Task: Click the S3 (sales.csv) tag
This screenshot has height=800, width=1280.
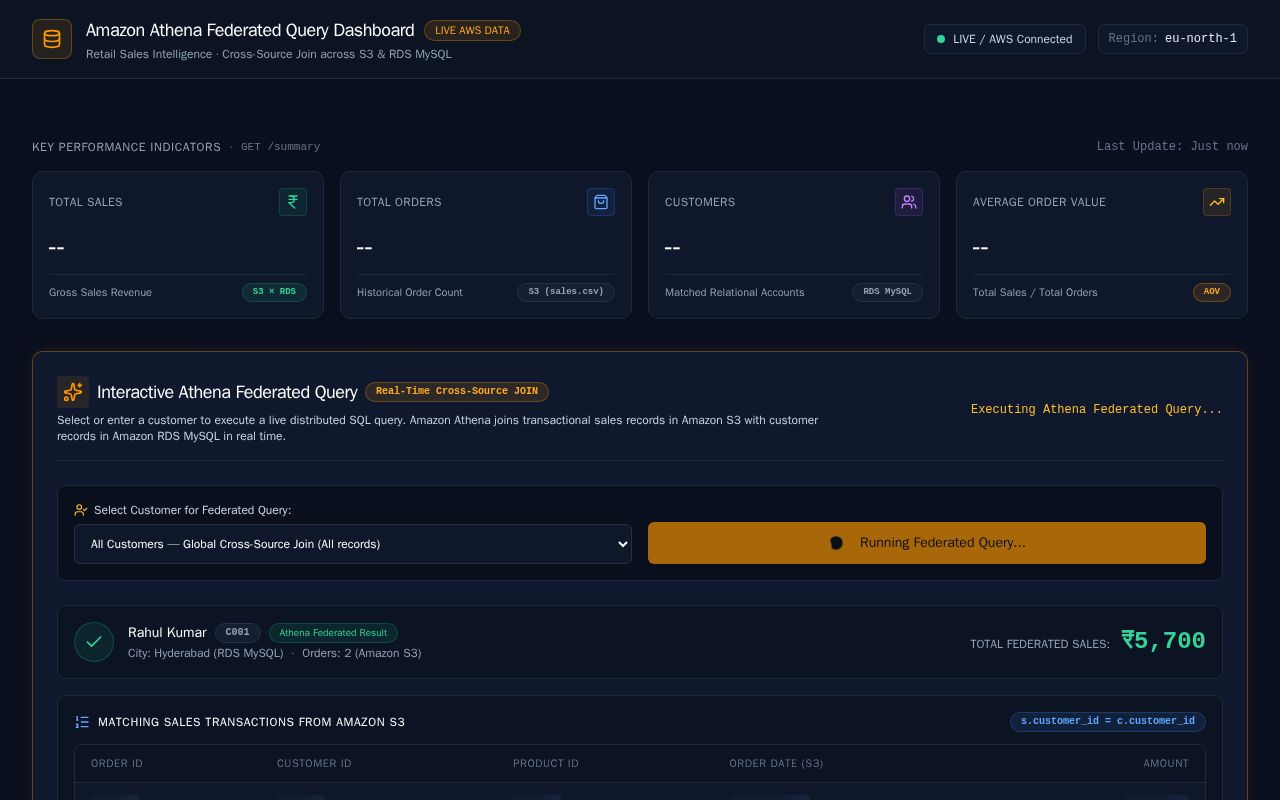Action: coord(566,292)
